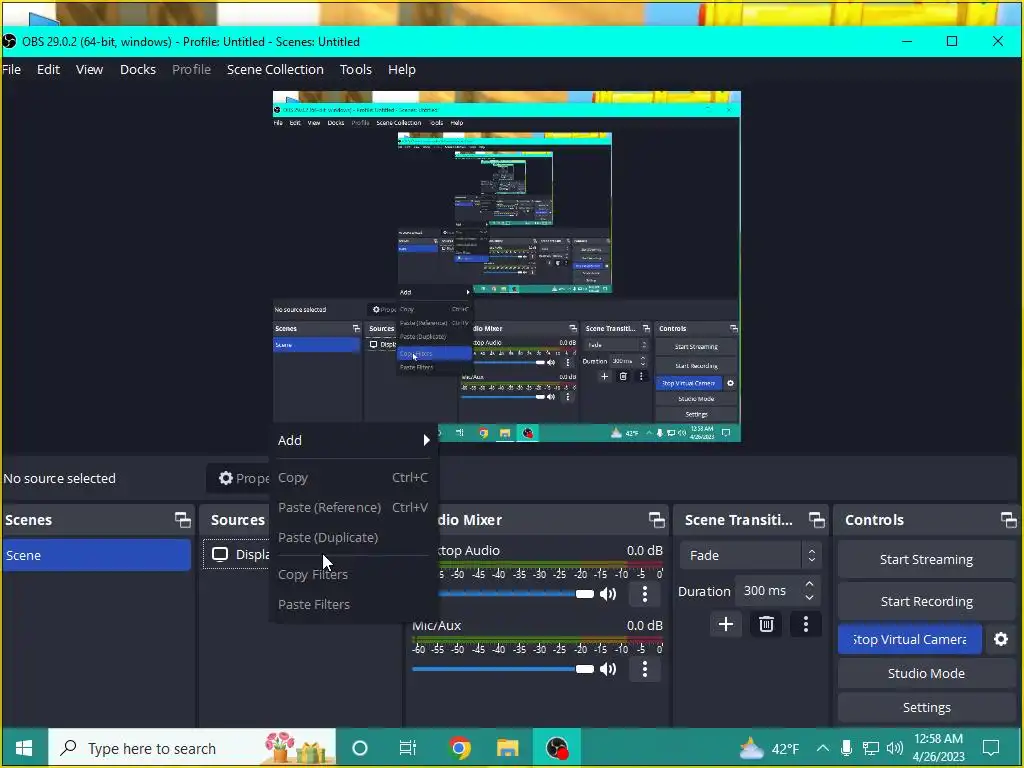Click the Duration 300 ms field
Image resolution: width=1024 pixels, height=768 pixels.
(x=769, y=590)
